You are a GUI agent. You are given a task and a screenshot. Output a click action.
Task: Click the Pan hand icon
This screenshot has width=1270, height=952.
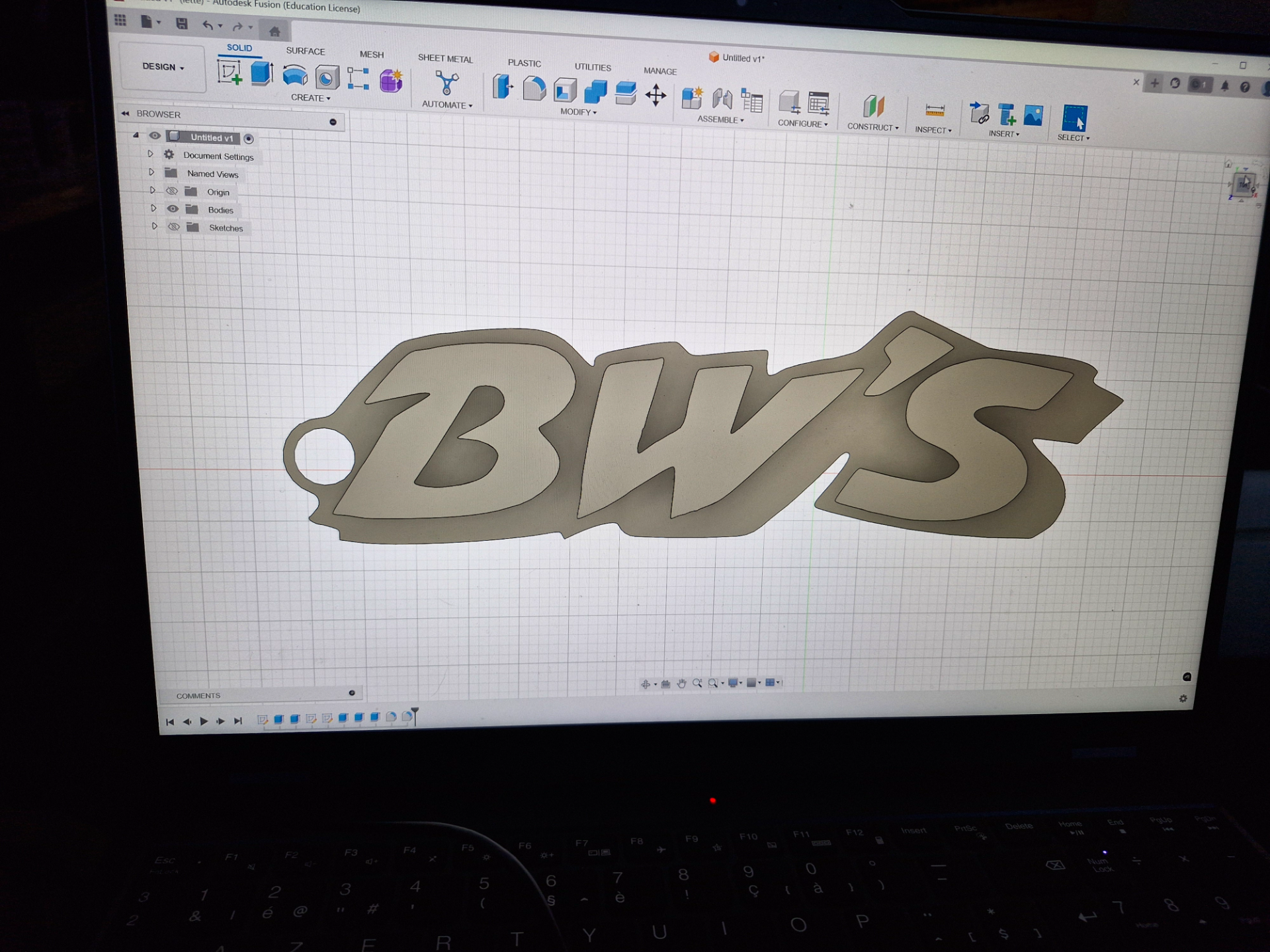coord(681,683)
